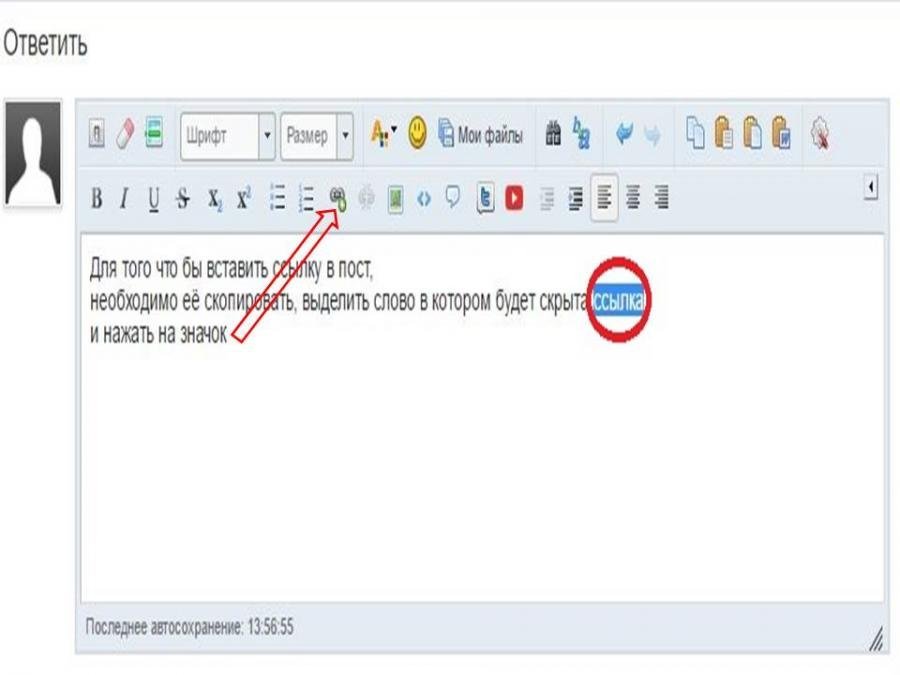Select align center

633,197
